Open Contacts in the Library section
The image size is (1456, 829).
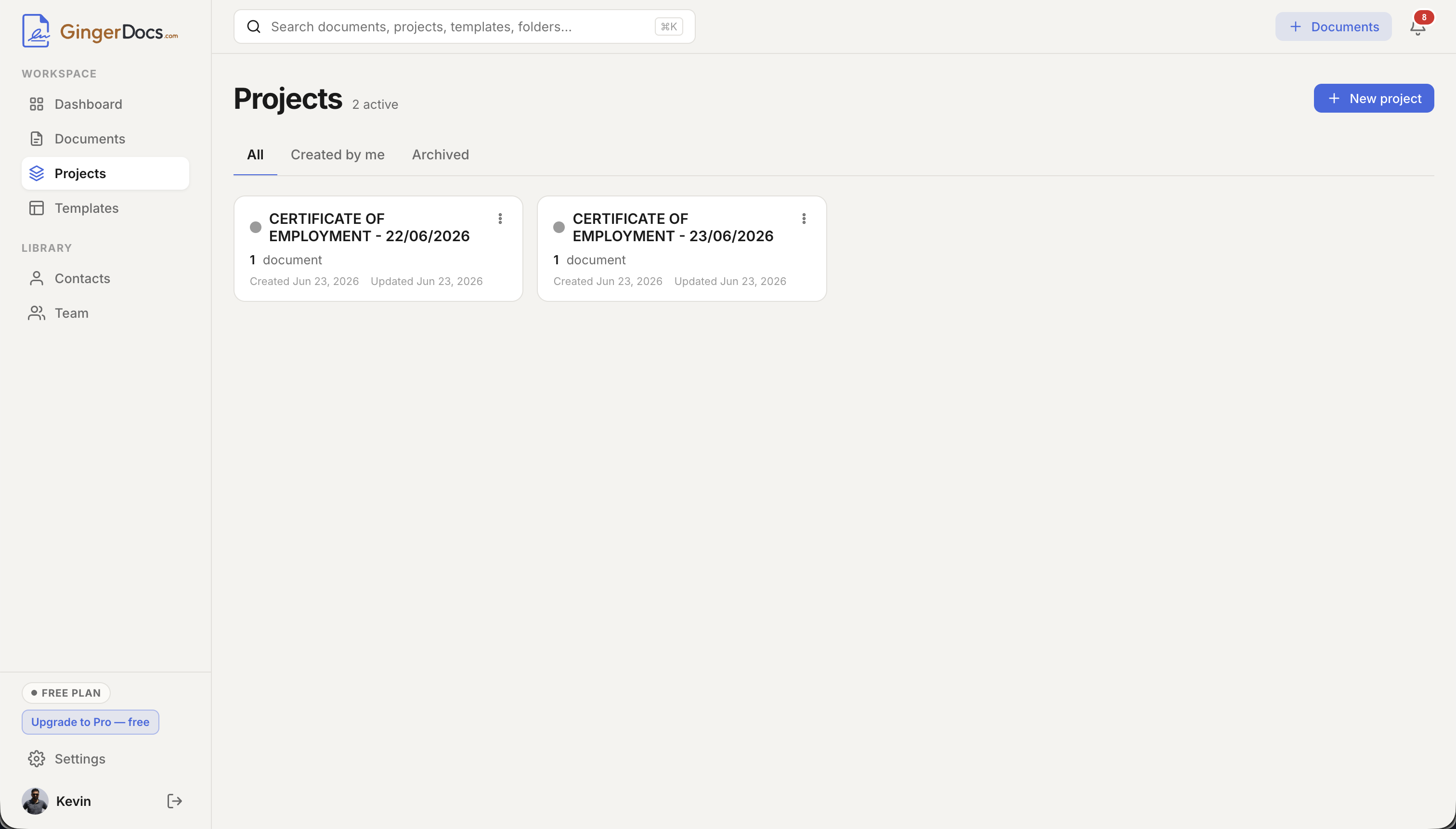(105, 278)
